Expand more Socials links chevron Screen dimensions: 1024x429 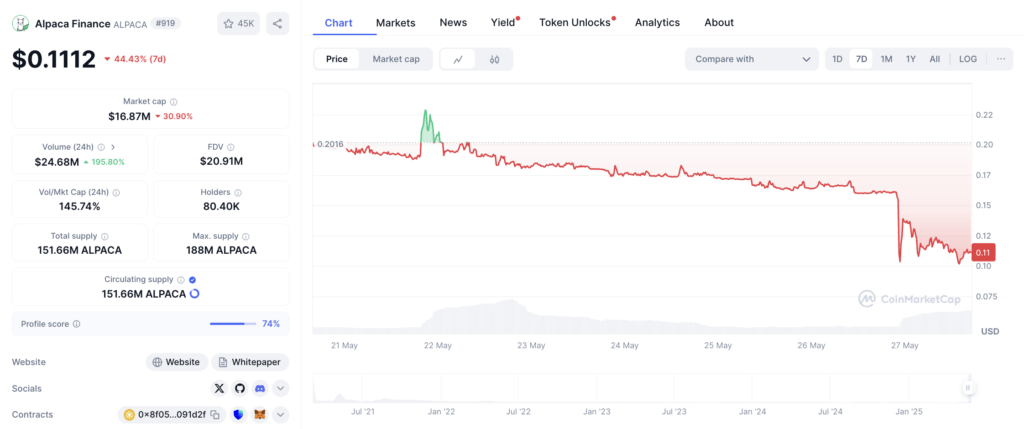tap(280, 389)
